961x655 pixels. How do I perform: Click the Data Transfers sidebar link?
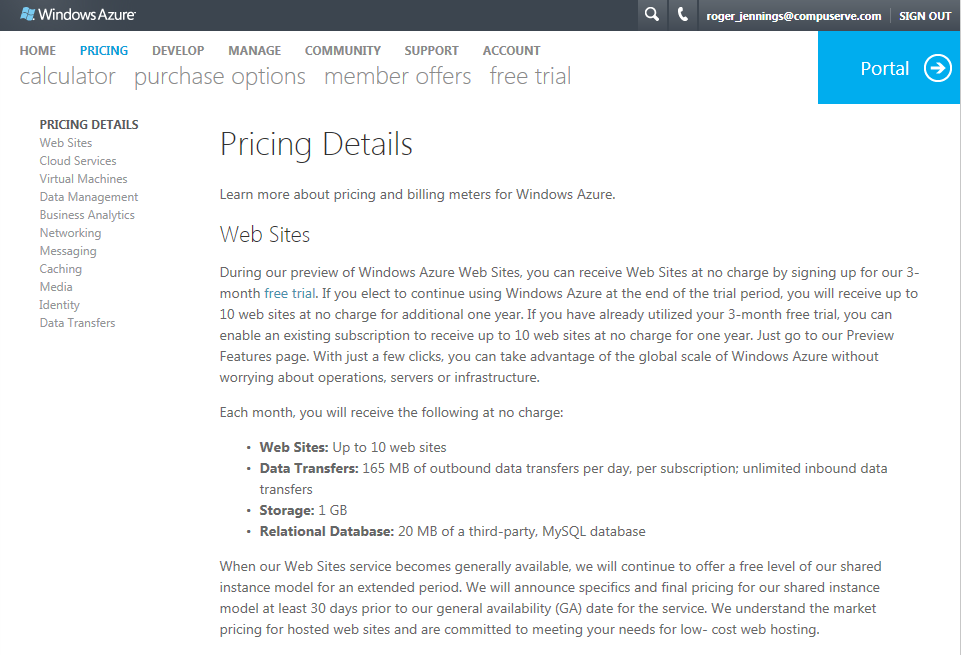click(x=77, y=323)
